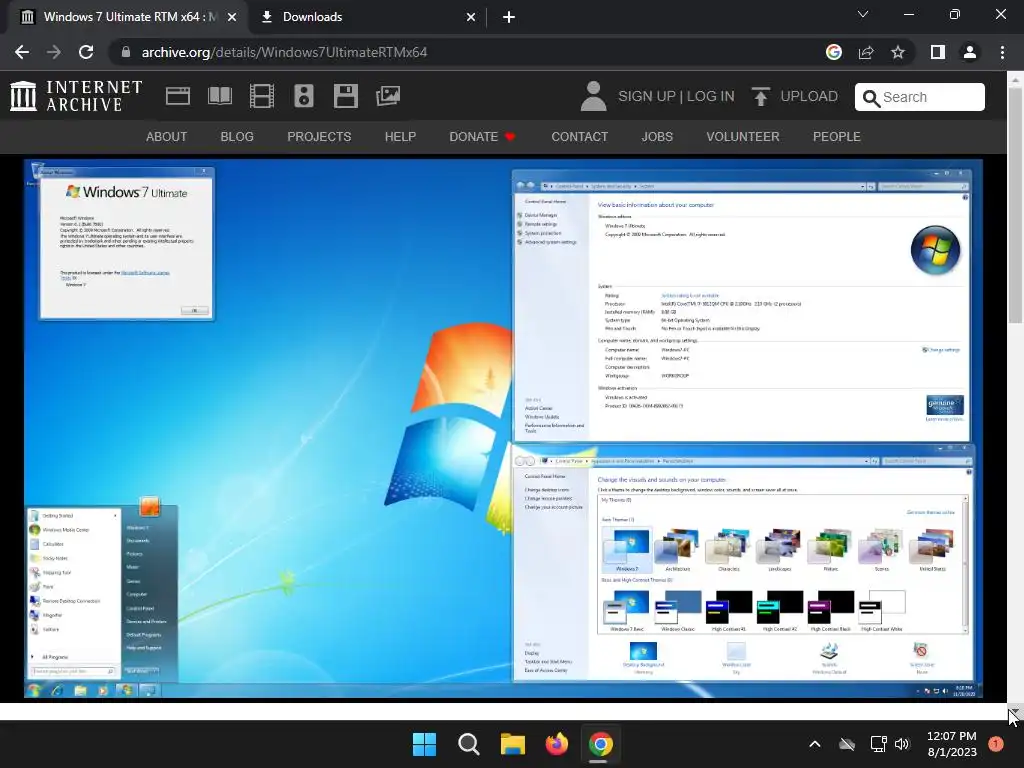Open the PEOPLE link

pos(837,136)
